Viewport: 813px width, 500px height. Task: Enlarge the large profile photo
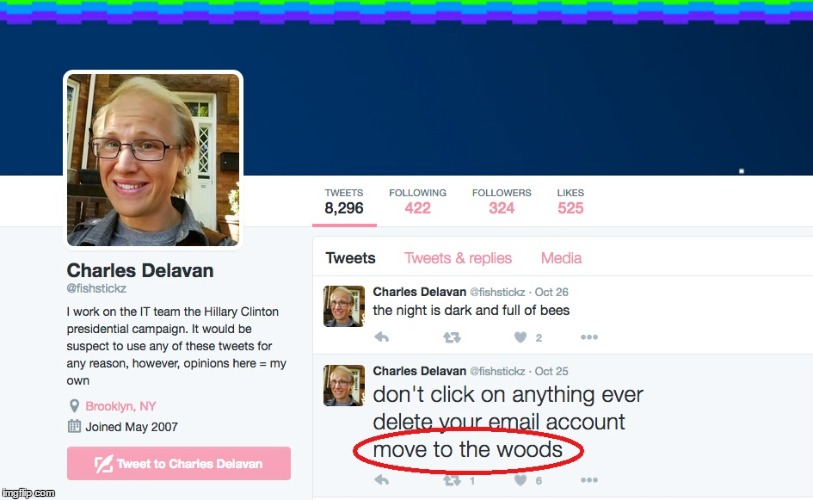tap(153, 159)
